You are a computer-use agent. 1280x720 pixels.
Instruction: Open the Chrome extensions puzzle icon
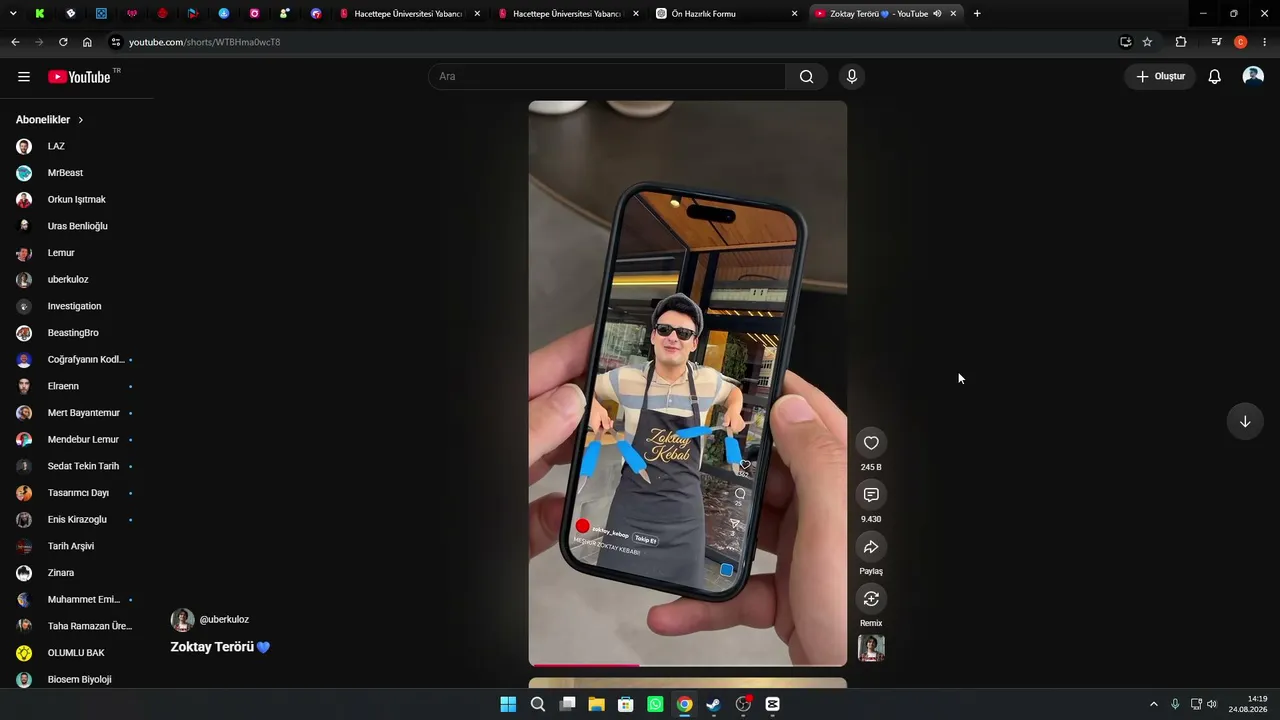click(1181, 42)
